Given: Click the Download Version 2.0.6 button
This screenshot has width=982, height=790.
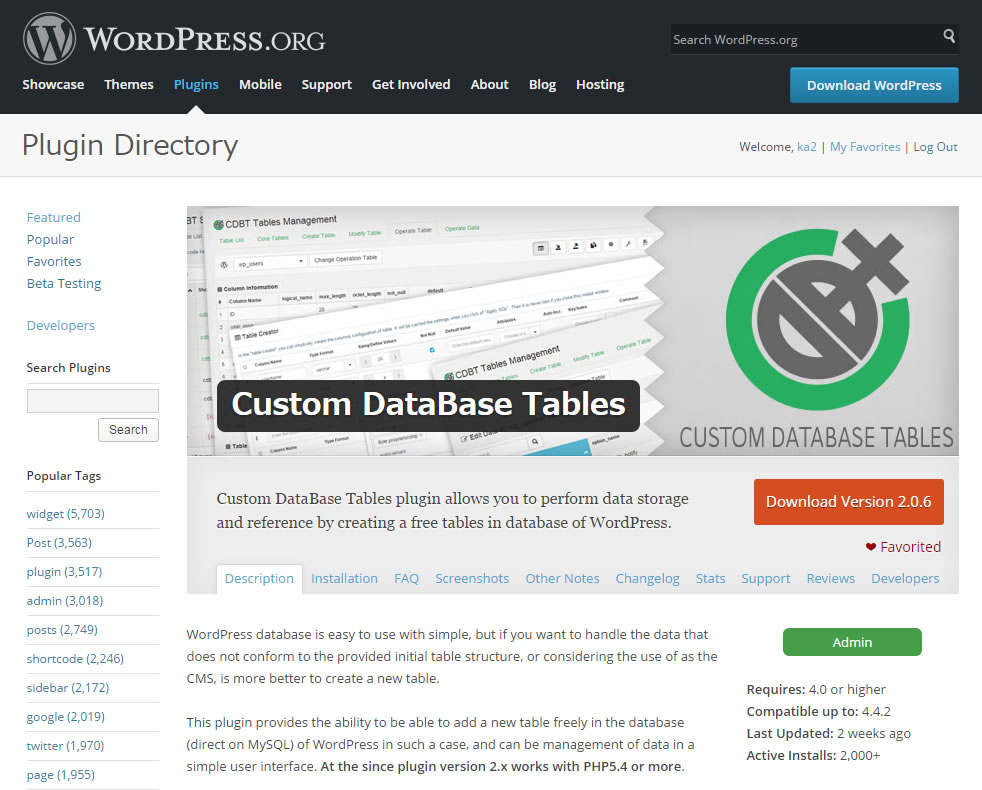Looking at the screenshot, I should [x=848, y=502].
